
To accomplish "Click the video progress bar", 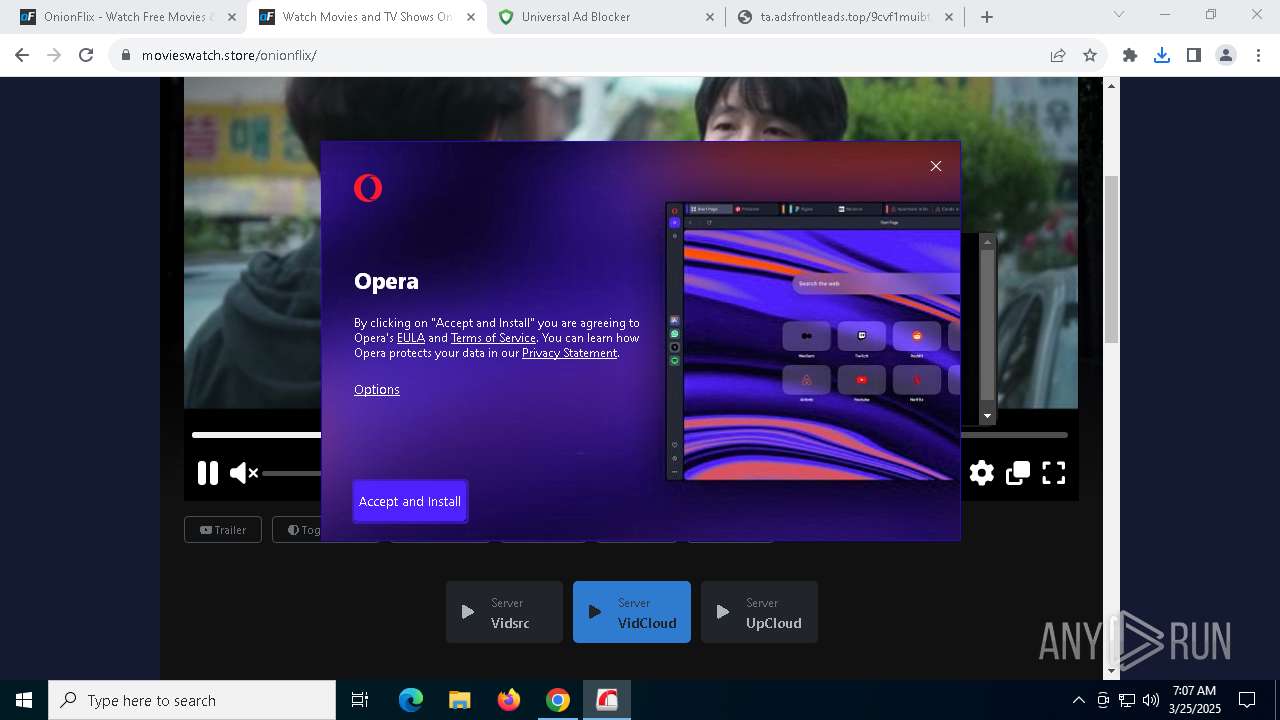I will coord(630,435).
